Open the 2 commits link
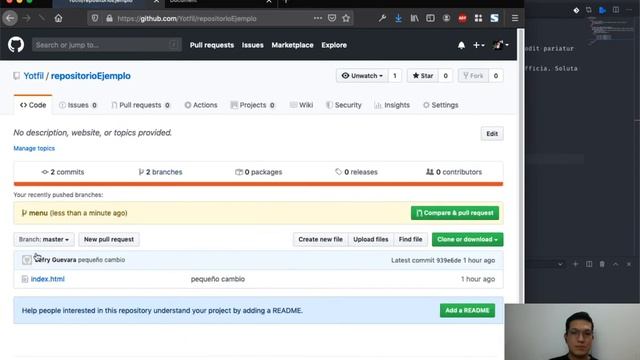This screenshot has width=640, height=360. click(x=62, y=172)
